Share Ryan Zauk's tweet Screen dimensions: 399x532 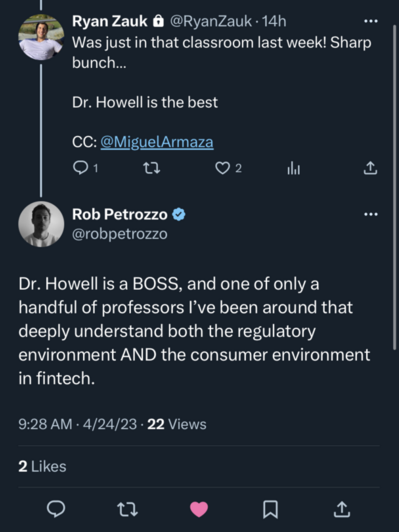(x=370, y=168)
